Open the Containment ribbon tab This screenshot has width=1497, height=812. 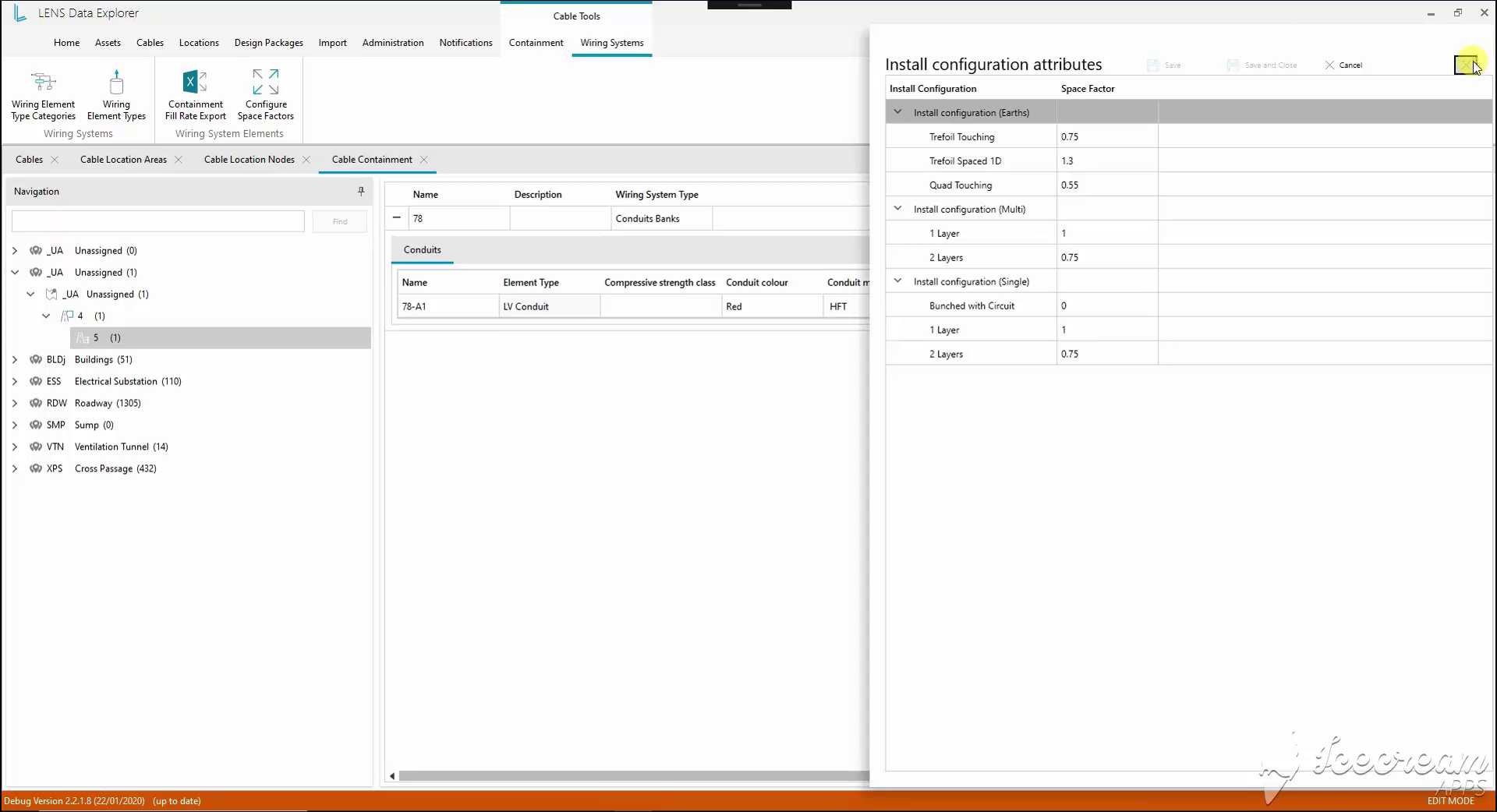(x=536, y=43)
